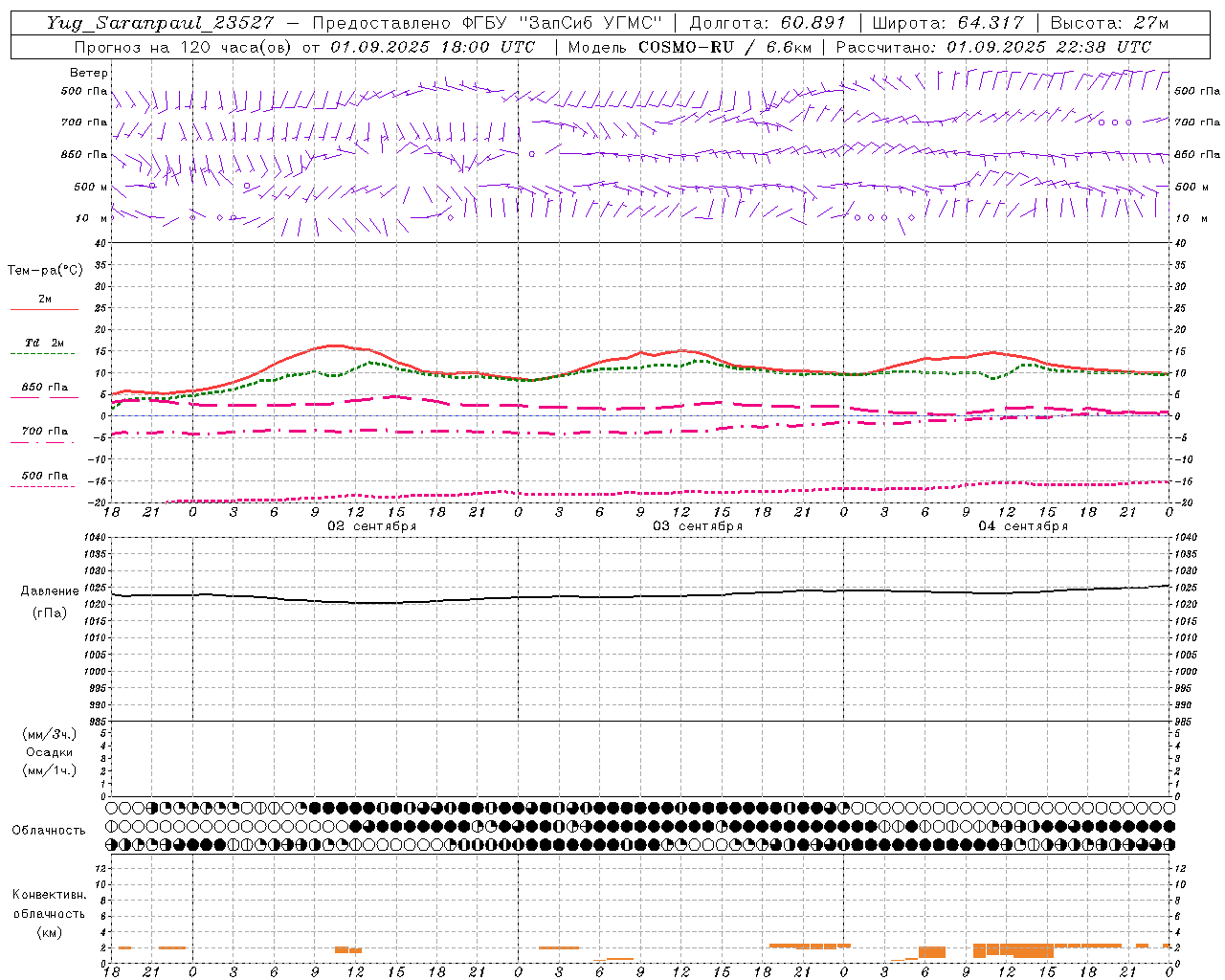Click the station name Yug_Saranpaul_23527
Screen dimensions: 1225x980
(160, 23)
